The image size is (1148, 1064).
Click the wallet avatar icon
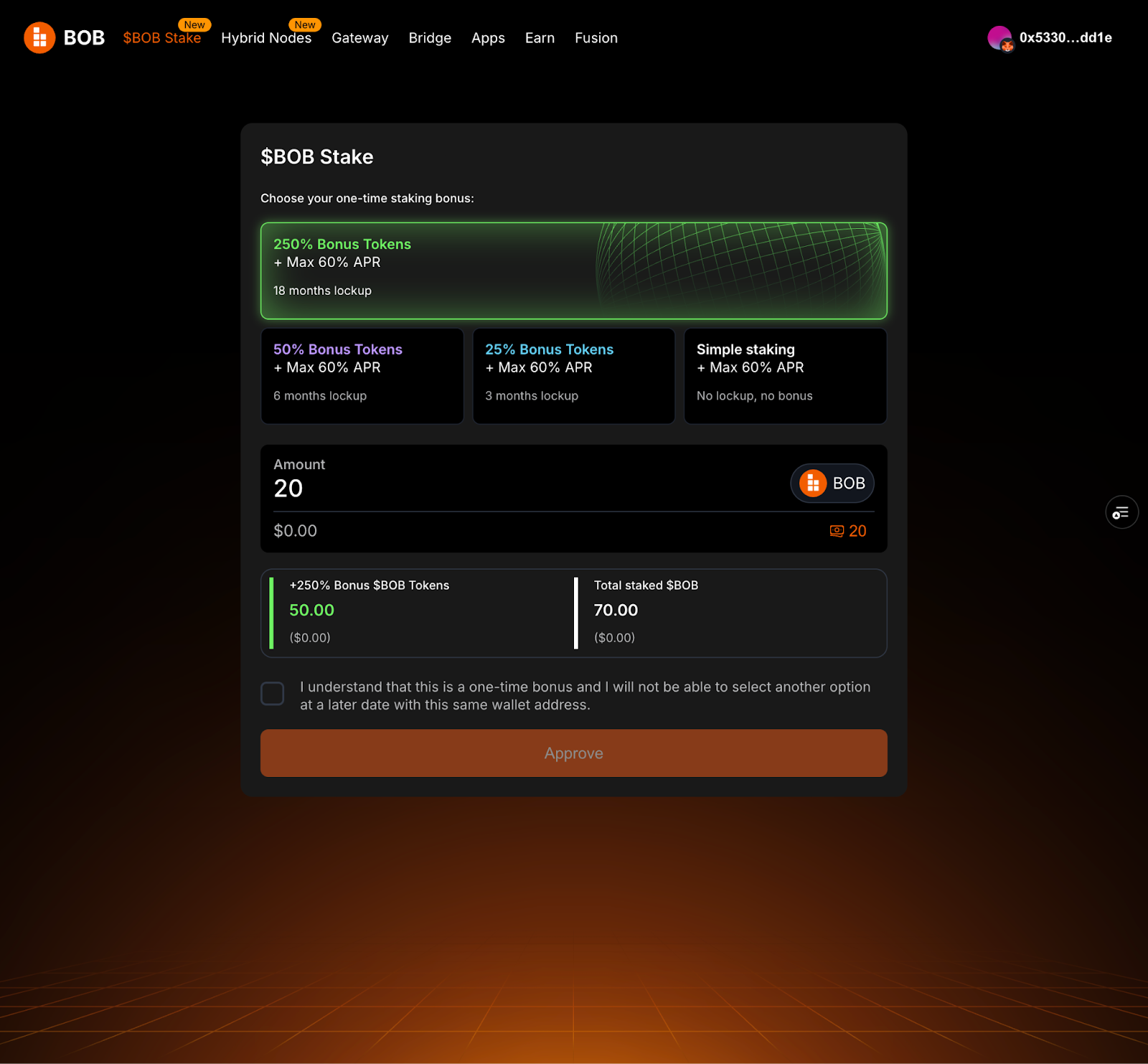click(x=999, y=38)
